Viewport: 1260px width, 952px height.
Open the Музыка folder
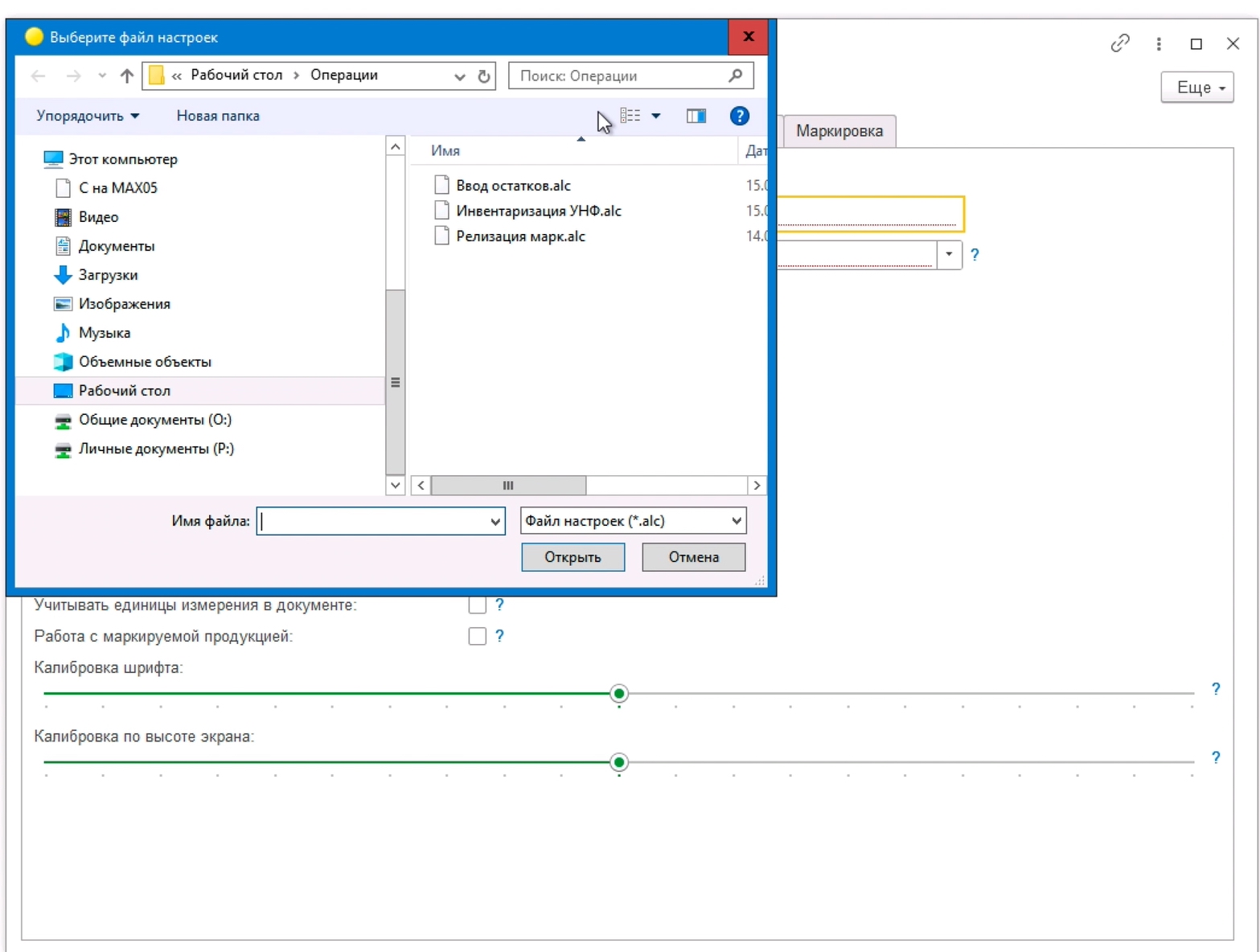[x=92, y=333]
